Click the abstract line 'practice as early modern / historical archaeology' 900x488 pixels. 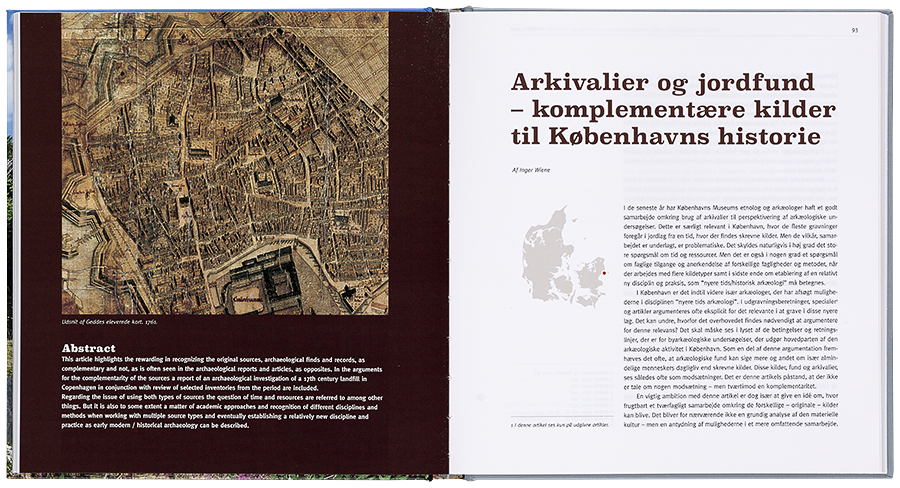(156, 426)
